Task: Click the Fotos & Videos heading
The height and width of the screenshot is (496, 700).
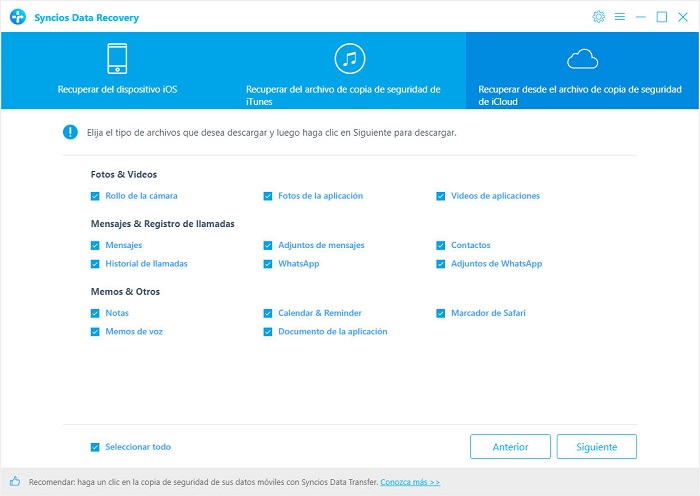Action: [124, 174]
